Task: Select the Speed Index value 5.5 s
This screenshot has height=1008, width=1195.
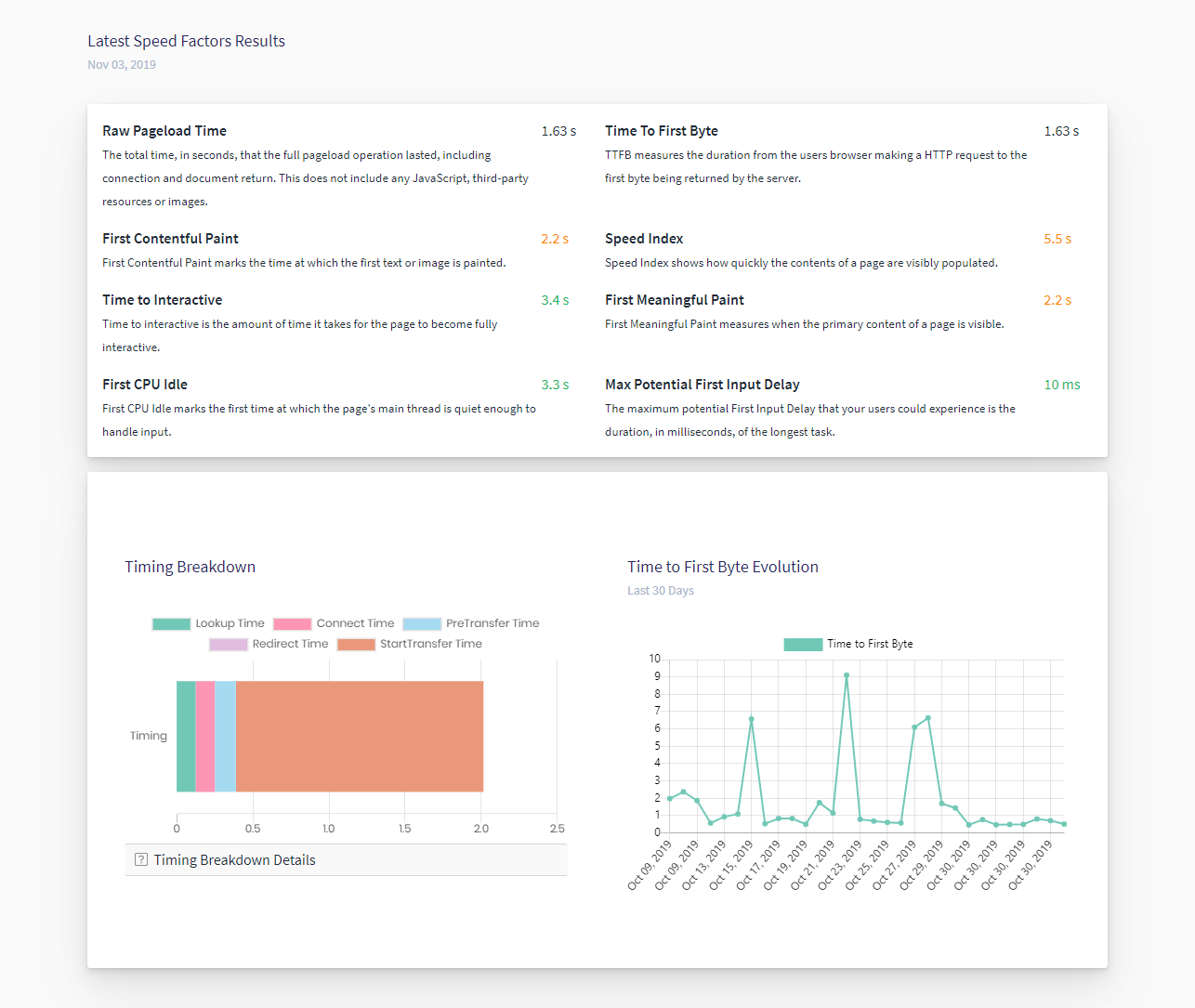Action: coord(1057,239)
